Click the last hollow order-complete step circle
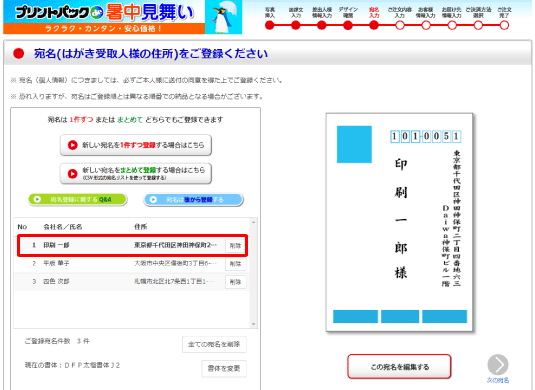535x390 pixels. coord(504,25)
